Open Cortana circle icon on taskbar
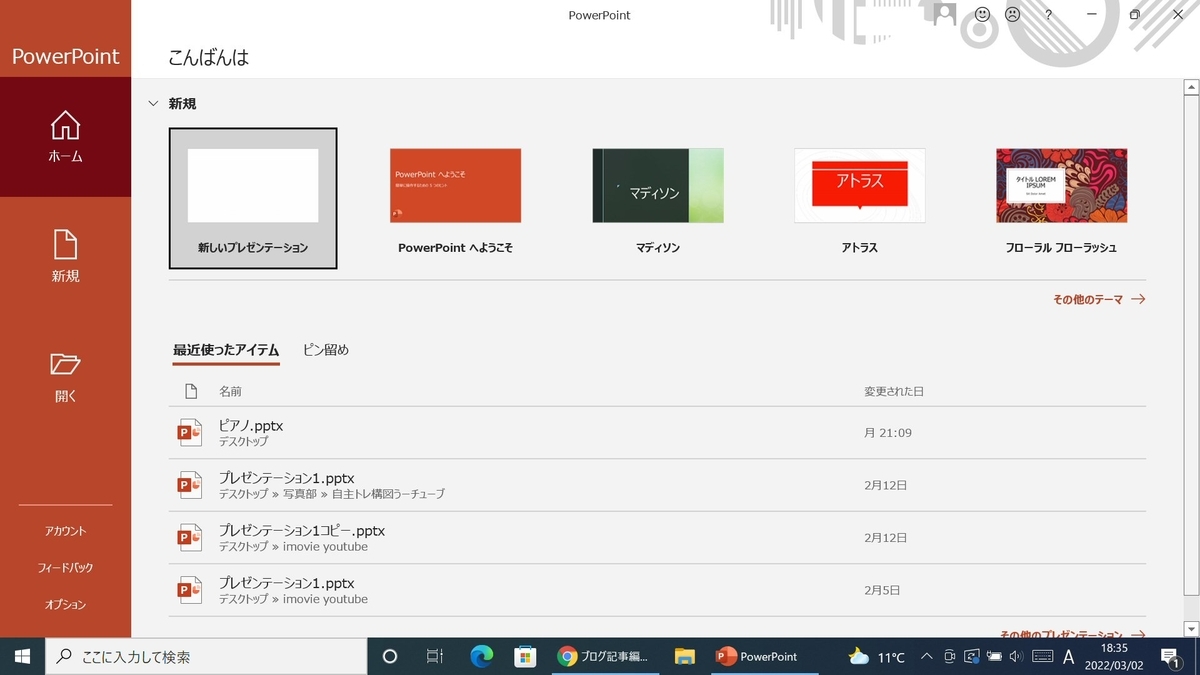 coord(390,657)
